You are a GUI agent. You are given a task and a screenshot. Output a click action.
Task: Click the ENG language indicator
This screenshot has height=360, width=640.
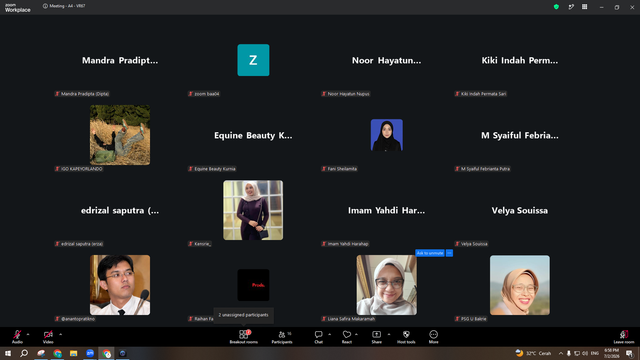[x=595, y=353]
